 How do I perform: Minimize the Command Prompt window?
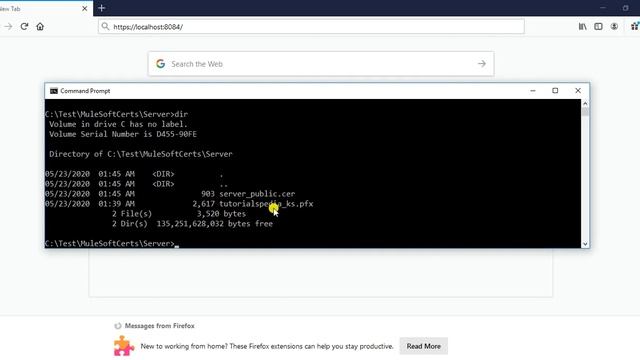[x=533, y=91]
